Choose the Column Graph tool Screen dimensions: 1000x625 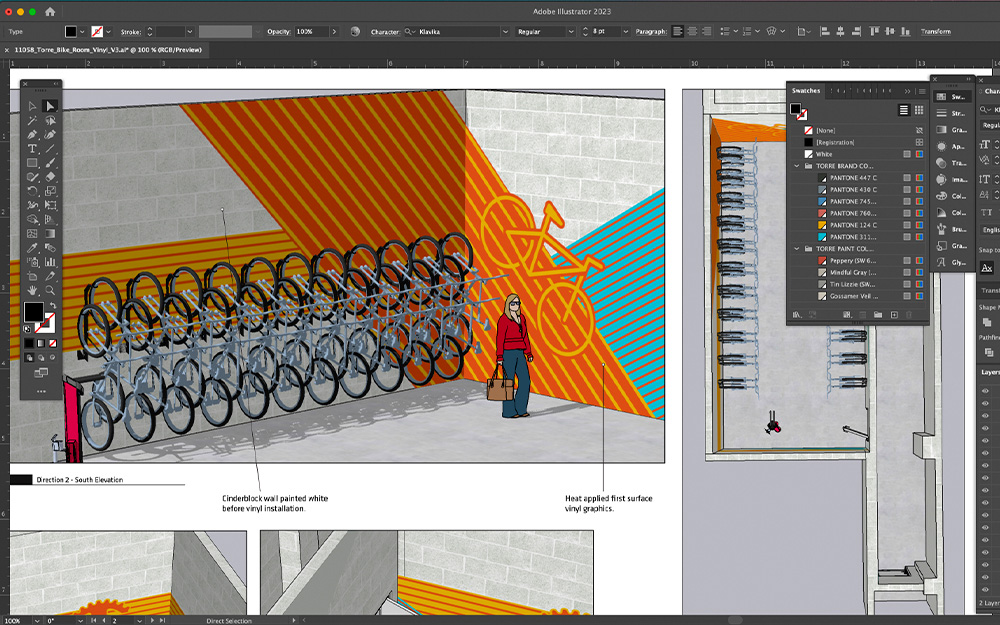pyautogui.click(x=50, y=261)
